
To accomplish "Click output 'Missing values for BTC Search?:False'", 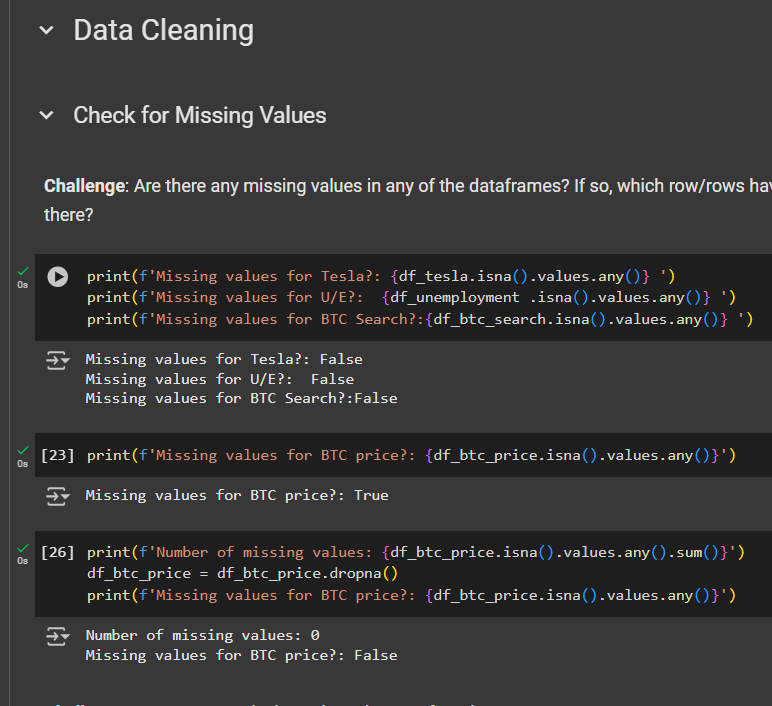I will pyautogui.click(x=241, y=398).
